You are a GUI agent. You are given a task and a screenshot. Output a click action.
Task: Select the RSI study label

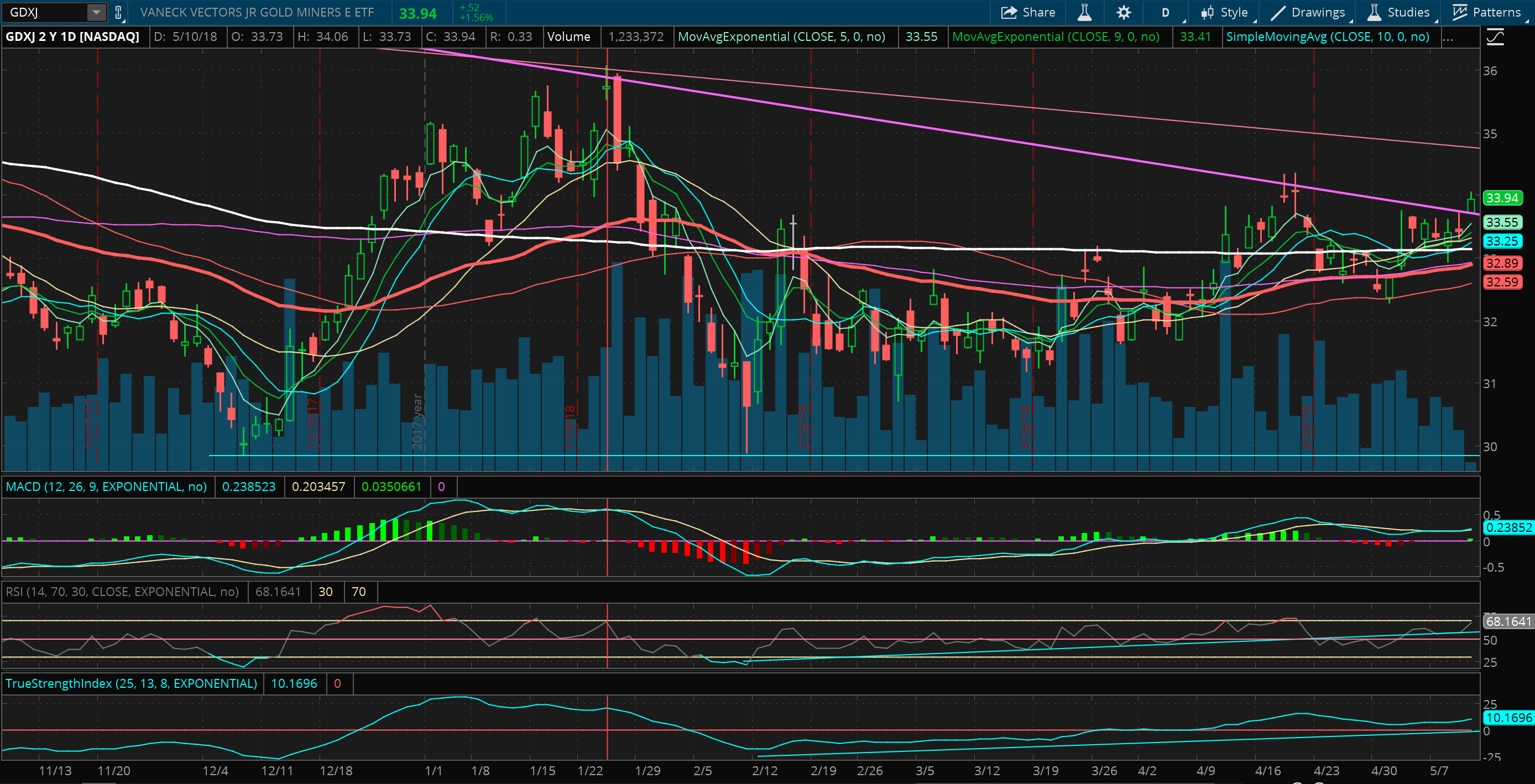tap(122, 592)
